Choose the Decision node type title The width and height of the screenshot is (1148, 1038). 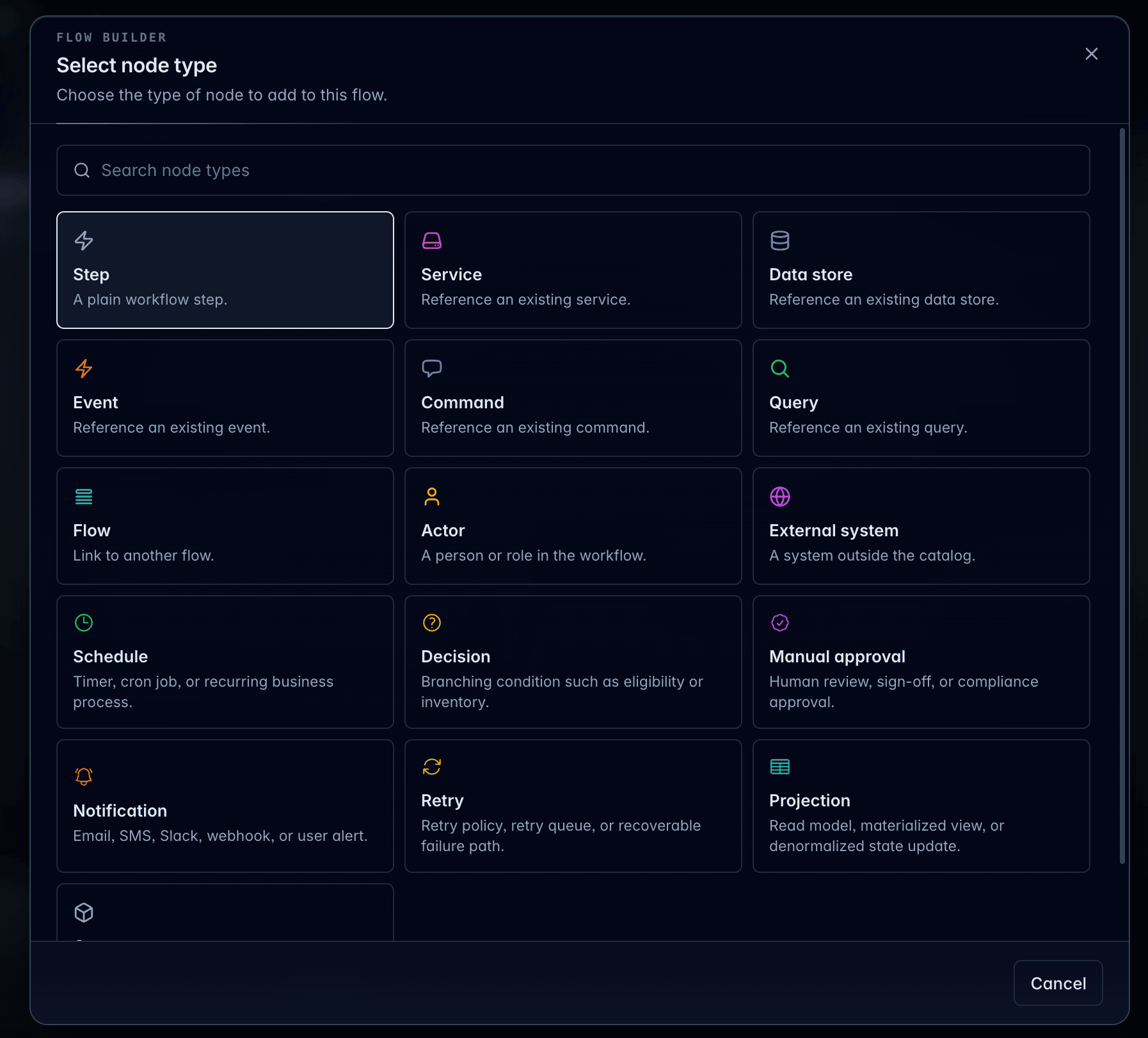coord(456,657)
